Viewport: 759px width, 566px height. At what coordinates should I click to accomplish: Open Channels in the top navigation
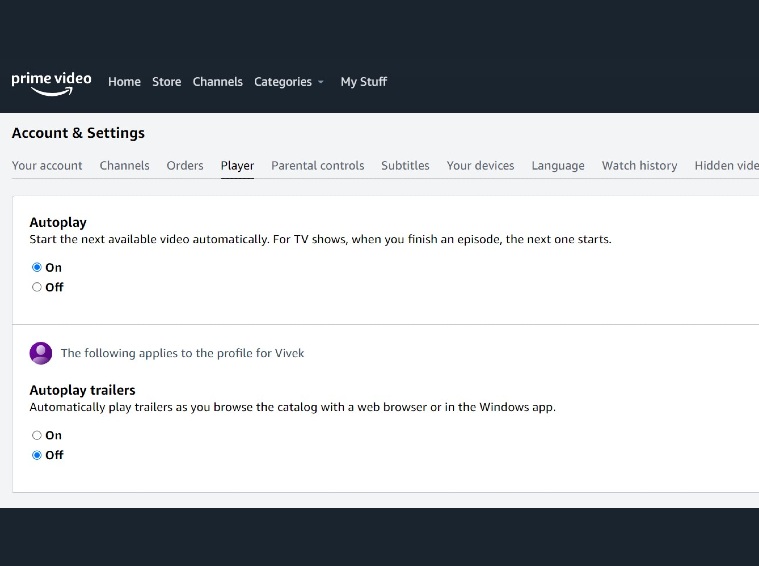[x=217, y=82]
